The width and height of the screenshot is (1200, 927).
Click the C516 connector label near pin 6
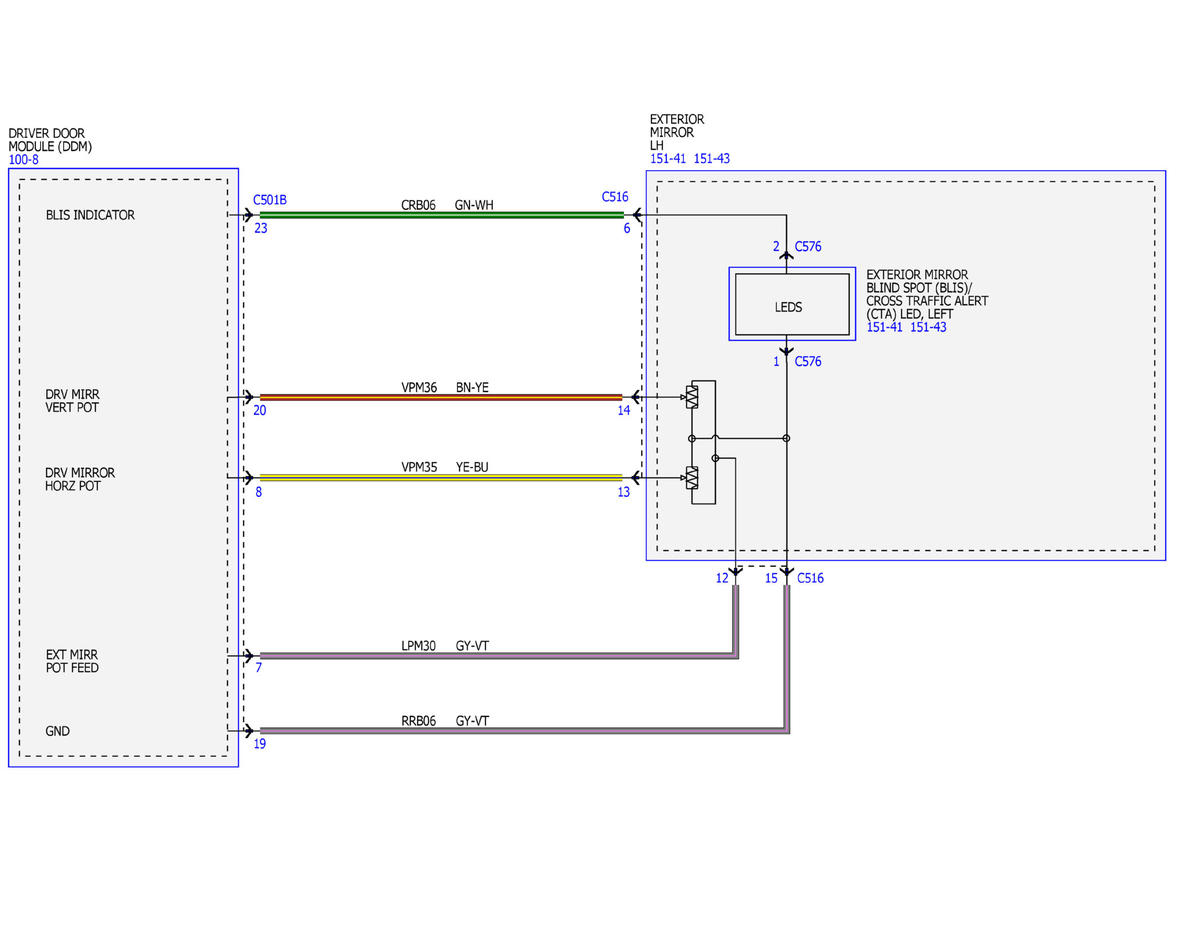pos(615,197)
